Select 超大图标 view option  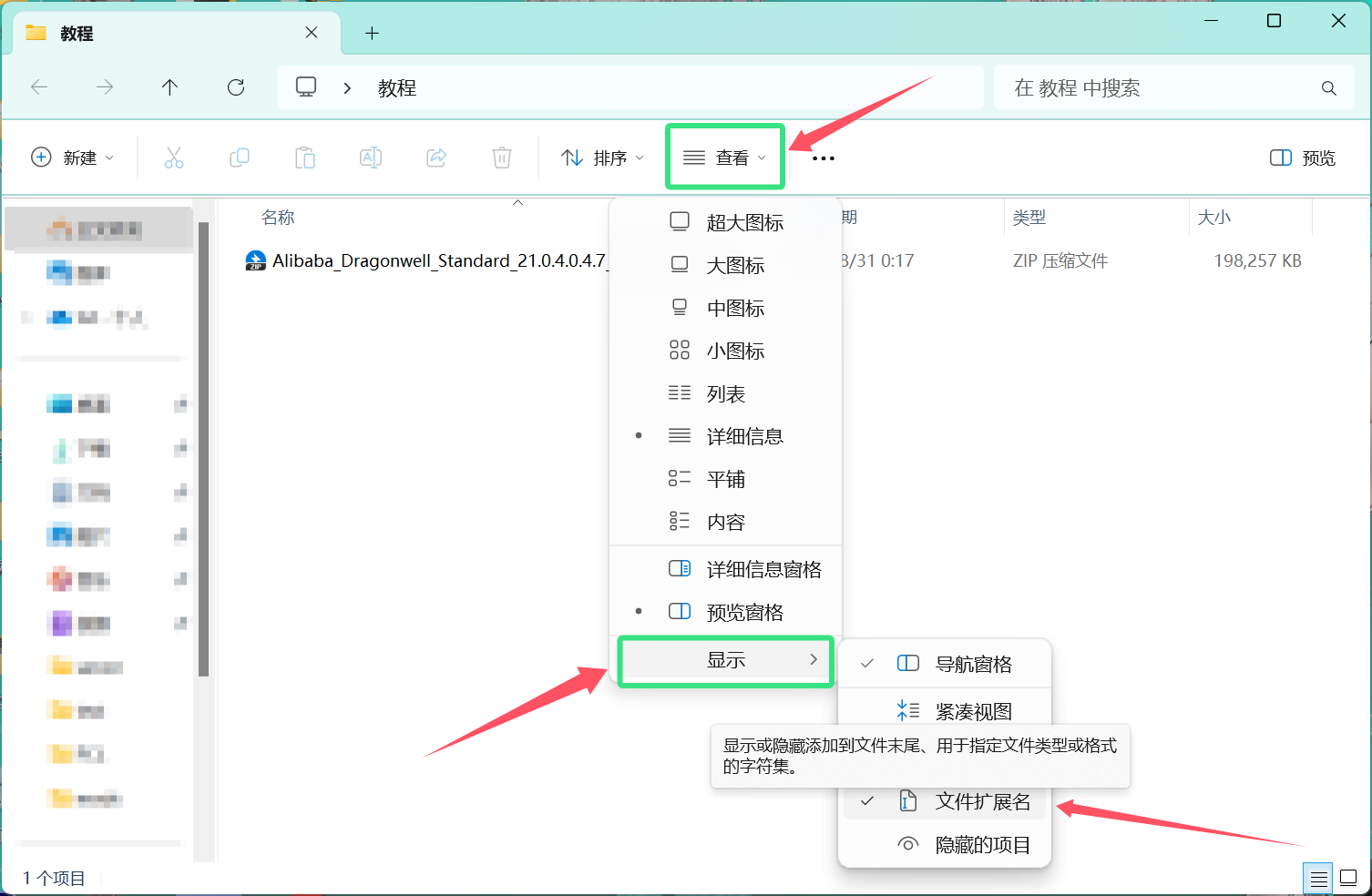click(x=744, y=222)
